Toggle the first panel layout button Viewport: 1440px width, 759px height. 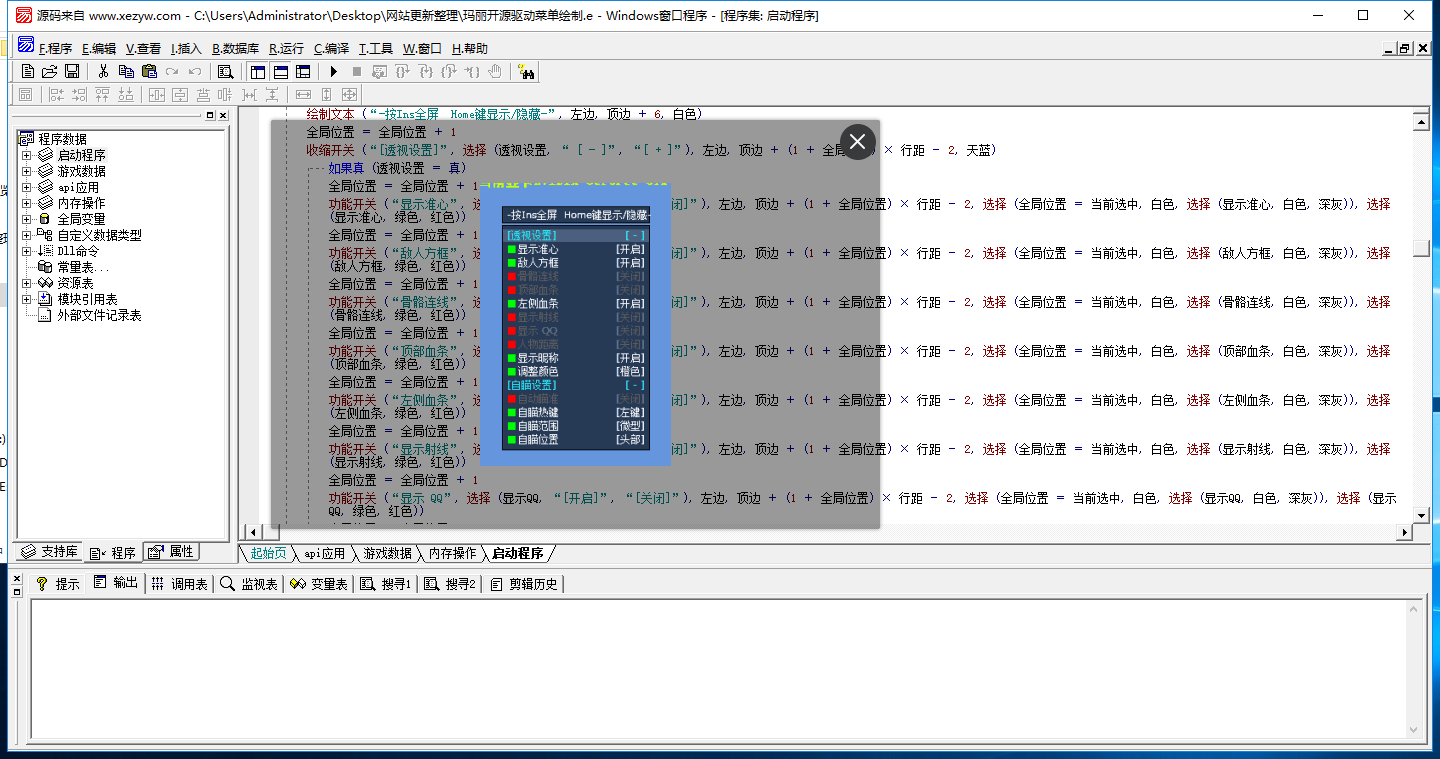click(258, 72)
